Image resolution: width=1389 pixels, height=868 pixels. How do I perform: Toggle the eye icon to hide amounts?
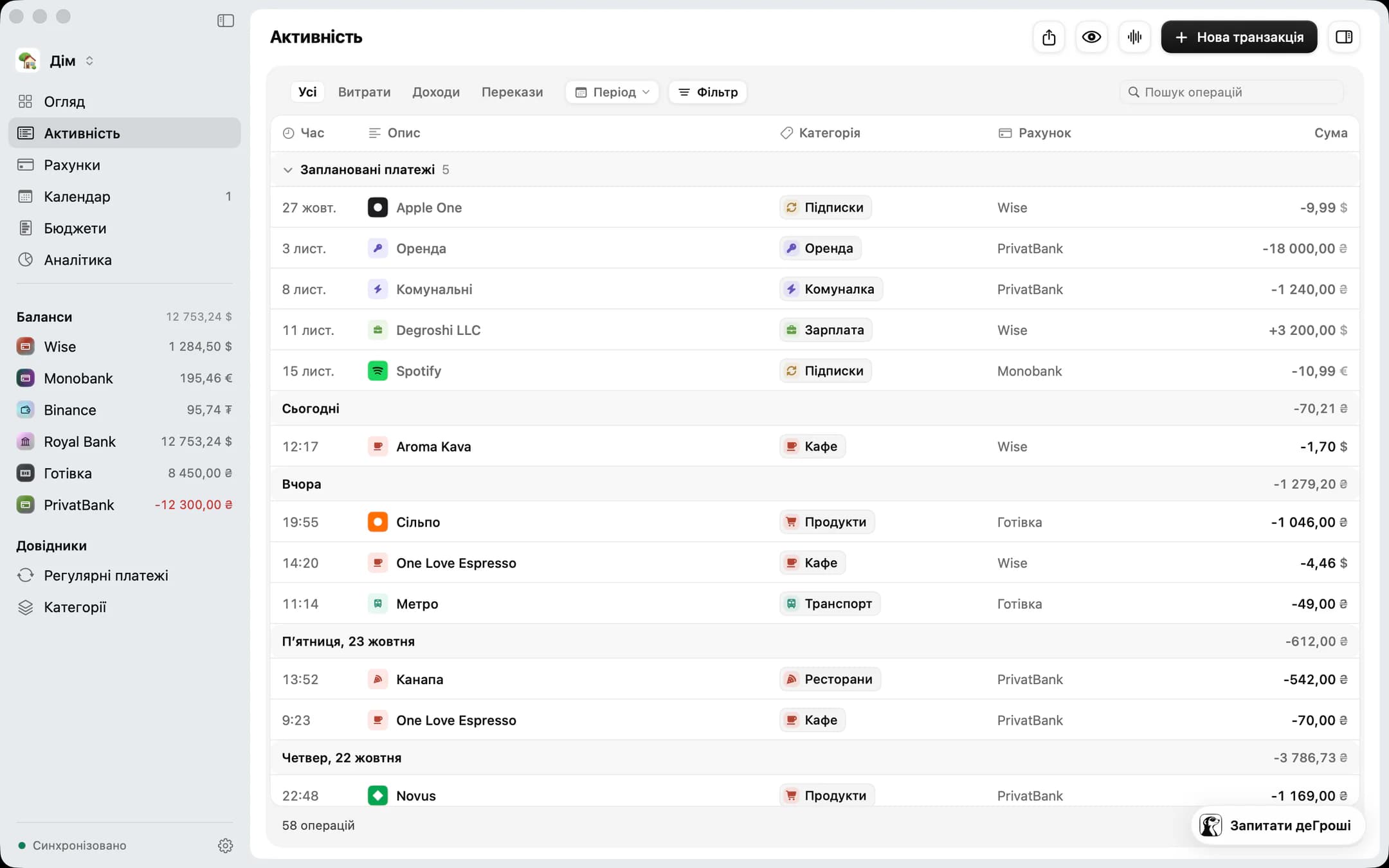[x=1091, y=37]
